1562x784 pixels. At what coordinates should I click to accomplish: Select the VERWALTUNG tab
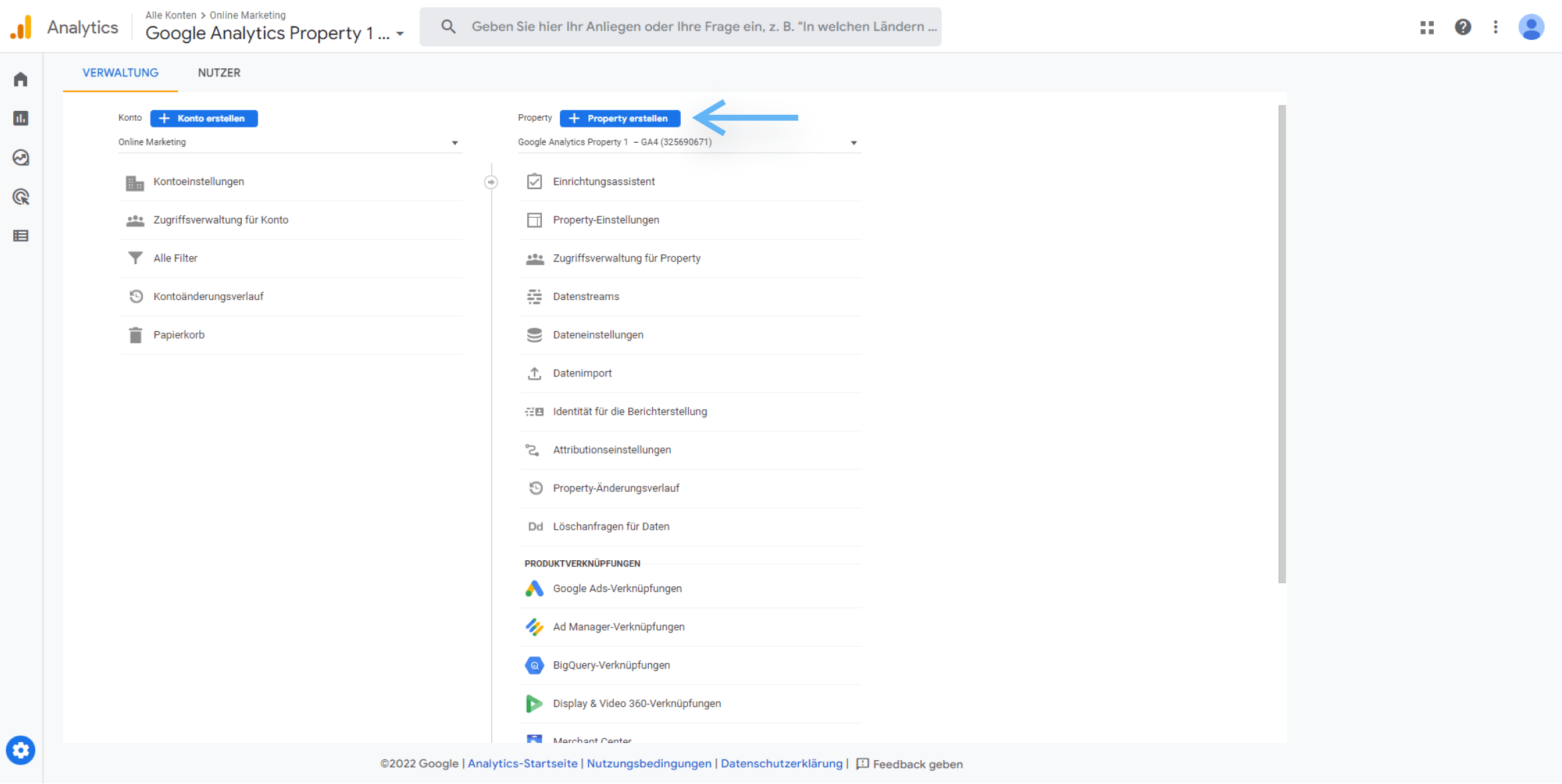point(120,72)
